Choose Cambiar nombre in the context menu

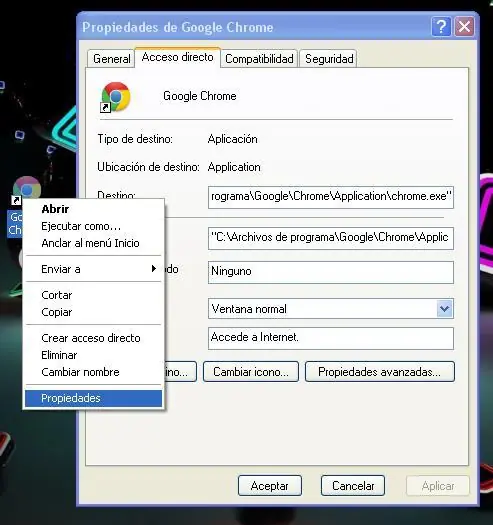tap(94, 372)
